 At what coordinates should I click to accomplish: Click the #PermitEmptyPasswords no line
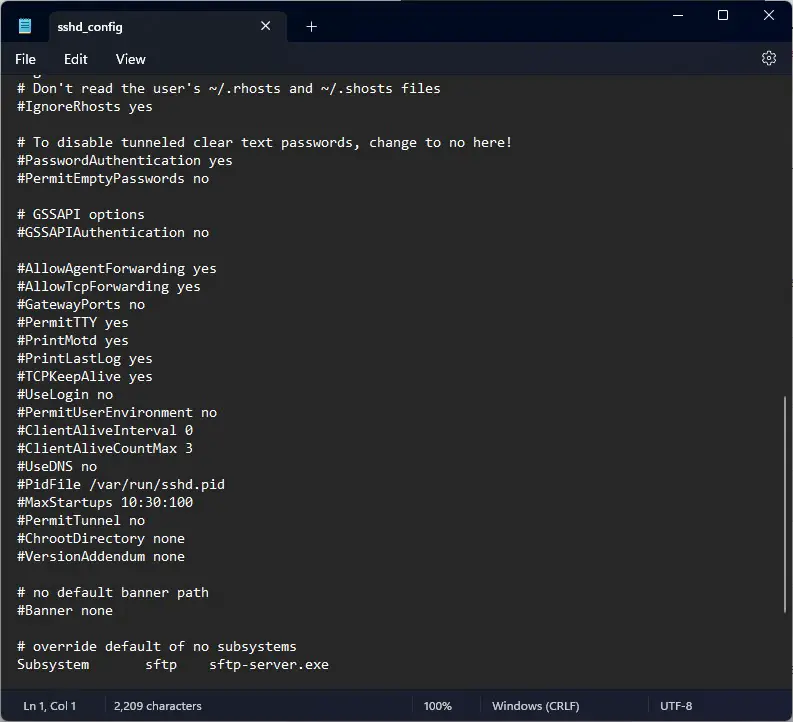click(x=113, y=179)
